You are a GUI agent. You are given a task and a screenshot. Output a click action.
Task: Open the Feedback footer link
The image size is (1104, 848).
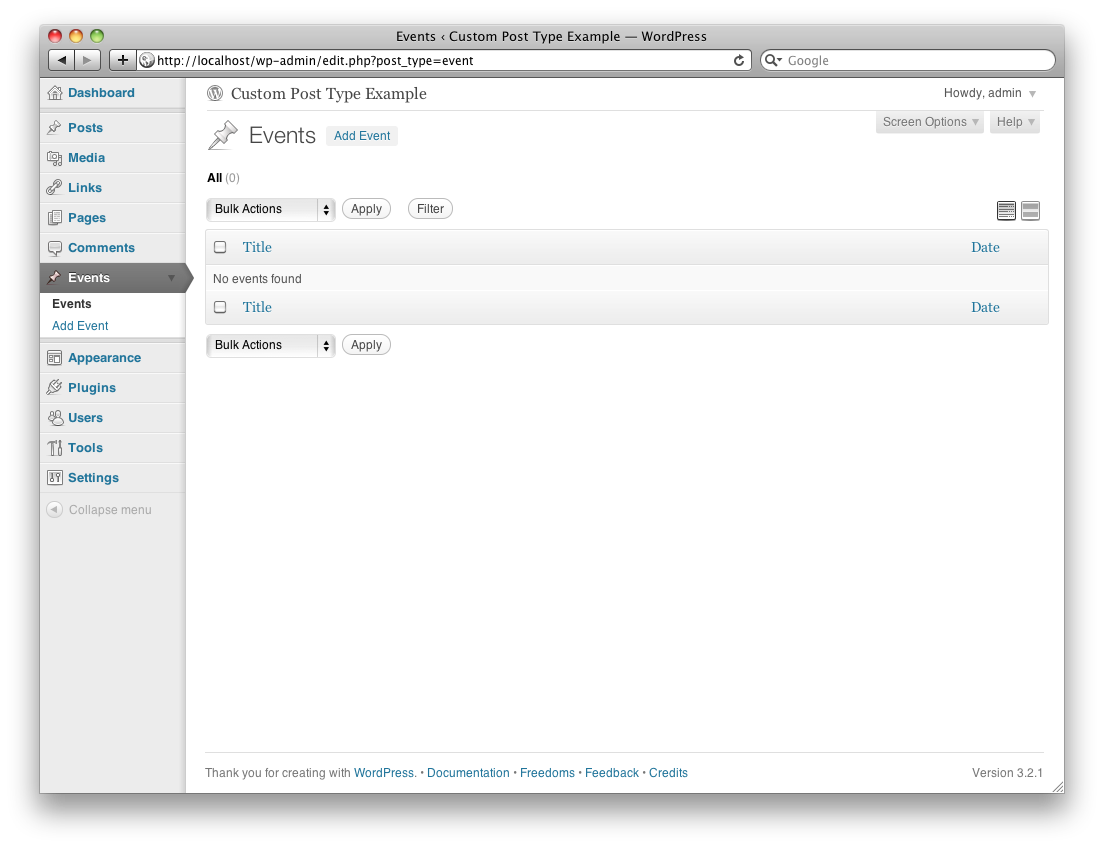coord(612,773)
